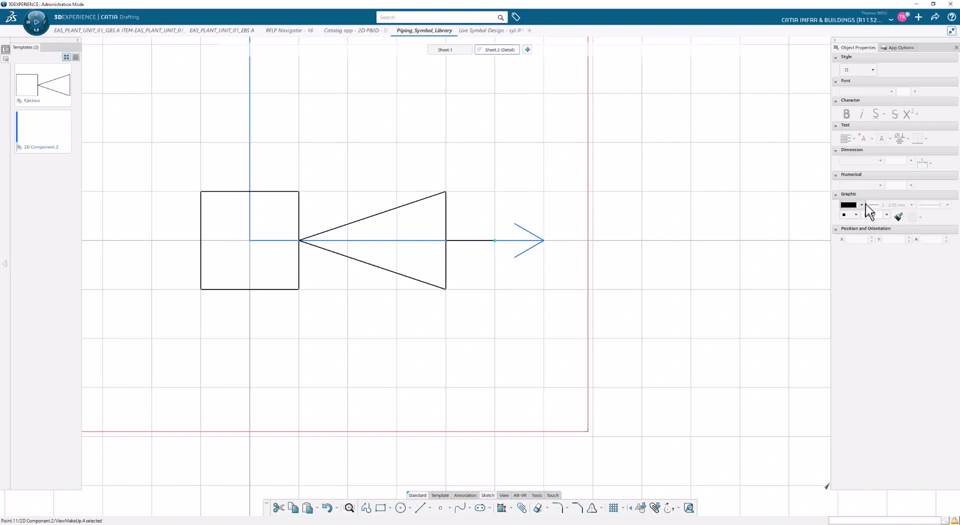Select the Corner fillet tool

pos(557,508)
